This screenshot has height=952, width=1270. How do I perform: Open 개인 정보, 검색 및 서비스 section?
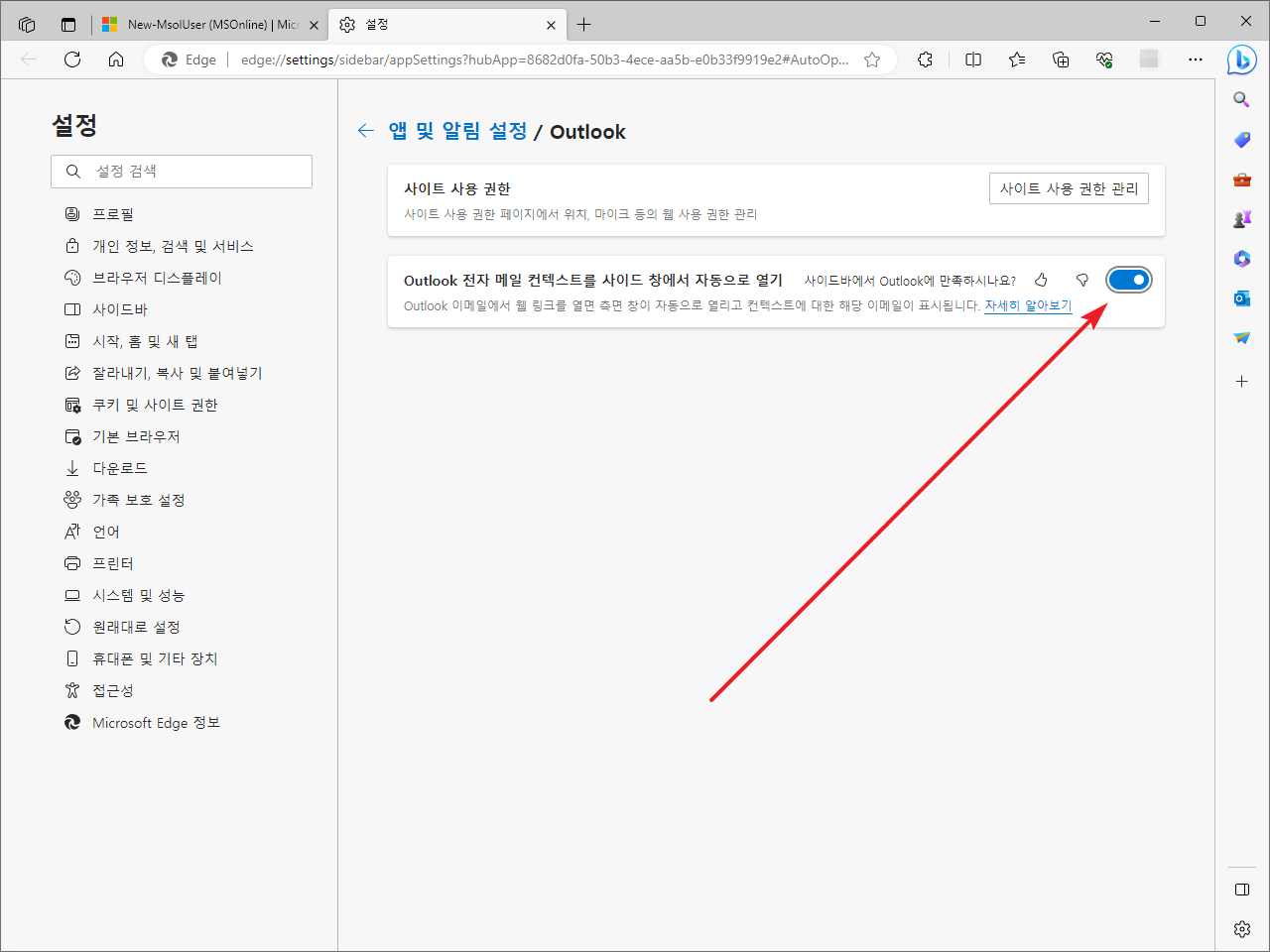click(x=173, y=246)
